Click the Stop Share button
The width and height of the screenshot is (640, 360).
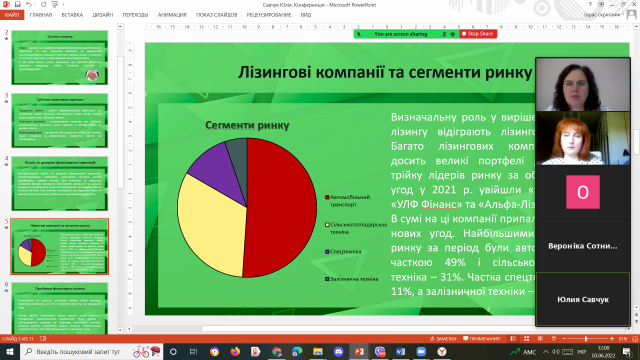click(478, 34)
